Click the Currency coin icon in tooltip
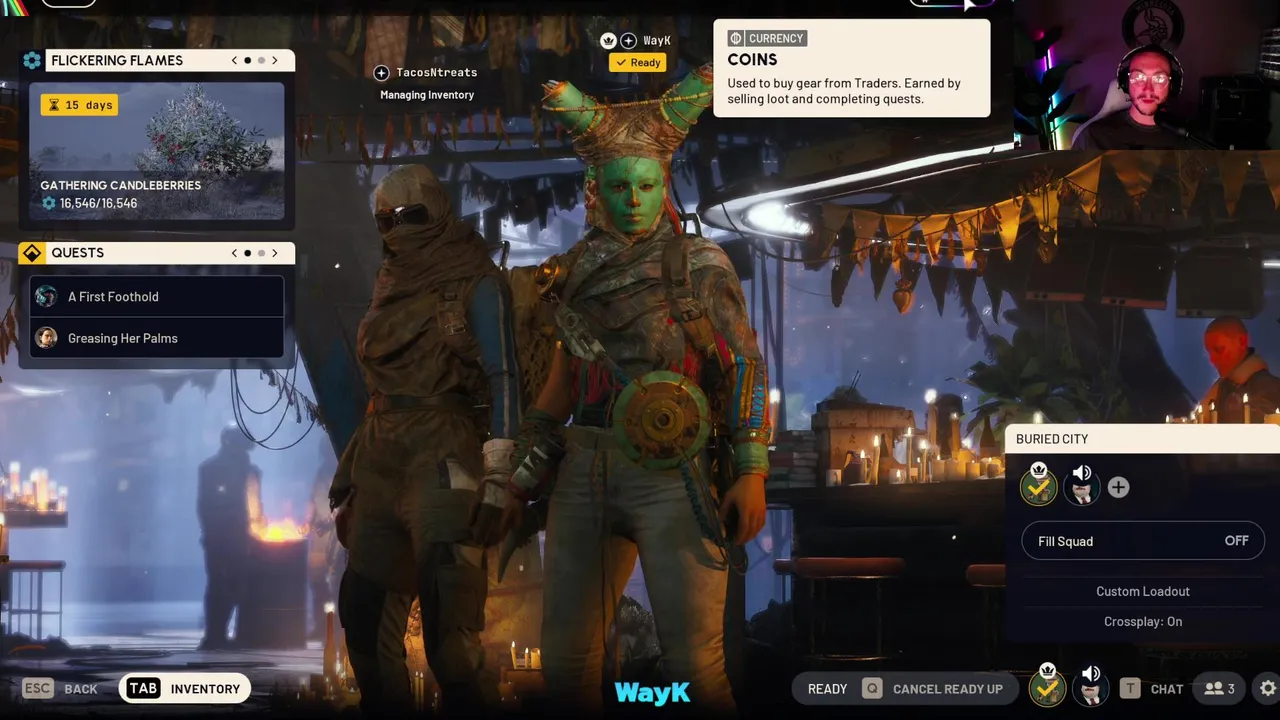 pyautogui.click(x=736, y=38)
